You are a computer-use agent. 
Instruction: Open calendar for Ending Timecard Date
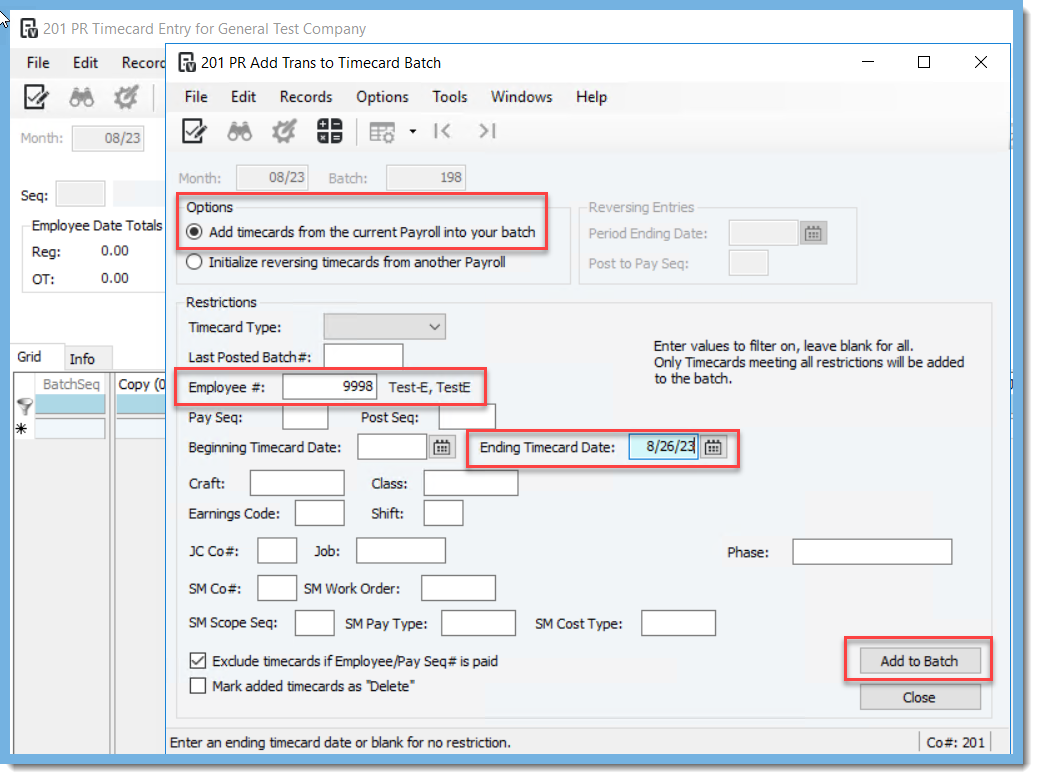713,447
